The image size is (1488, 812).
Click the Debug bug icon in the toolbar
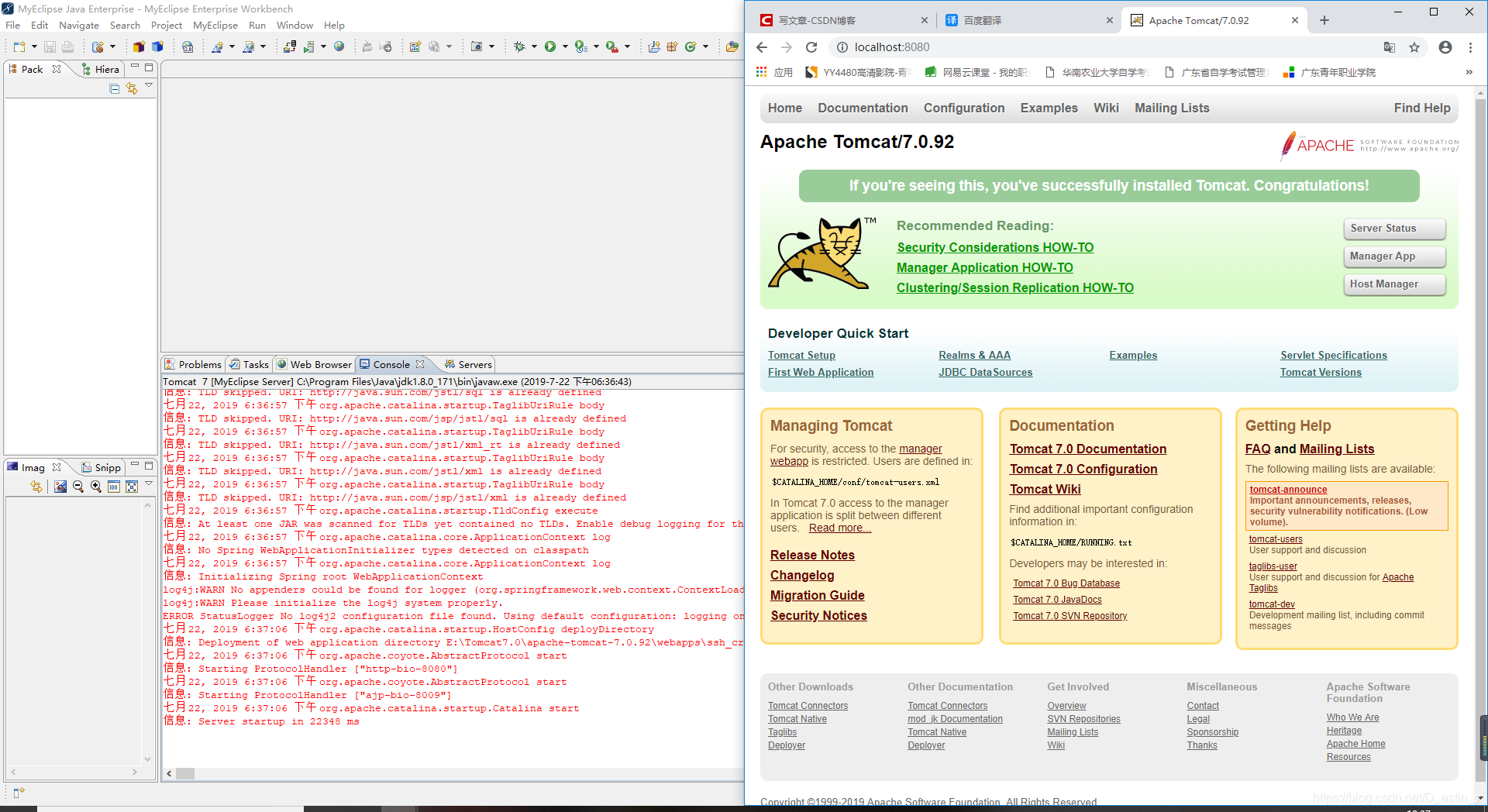click(x=519, y=46)
